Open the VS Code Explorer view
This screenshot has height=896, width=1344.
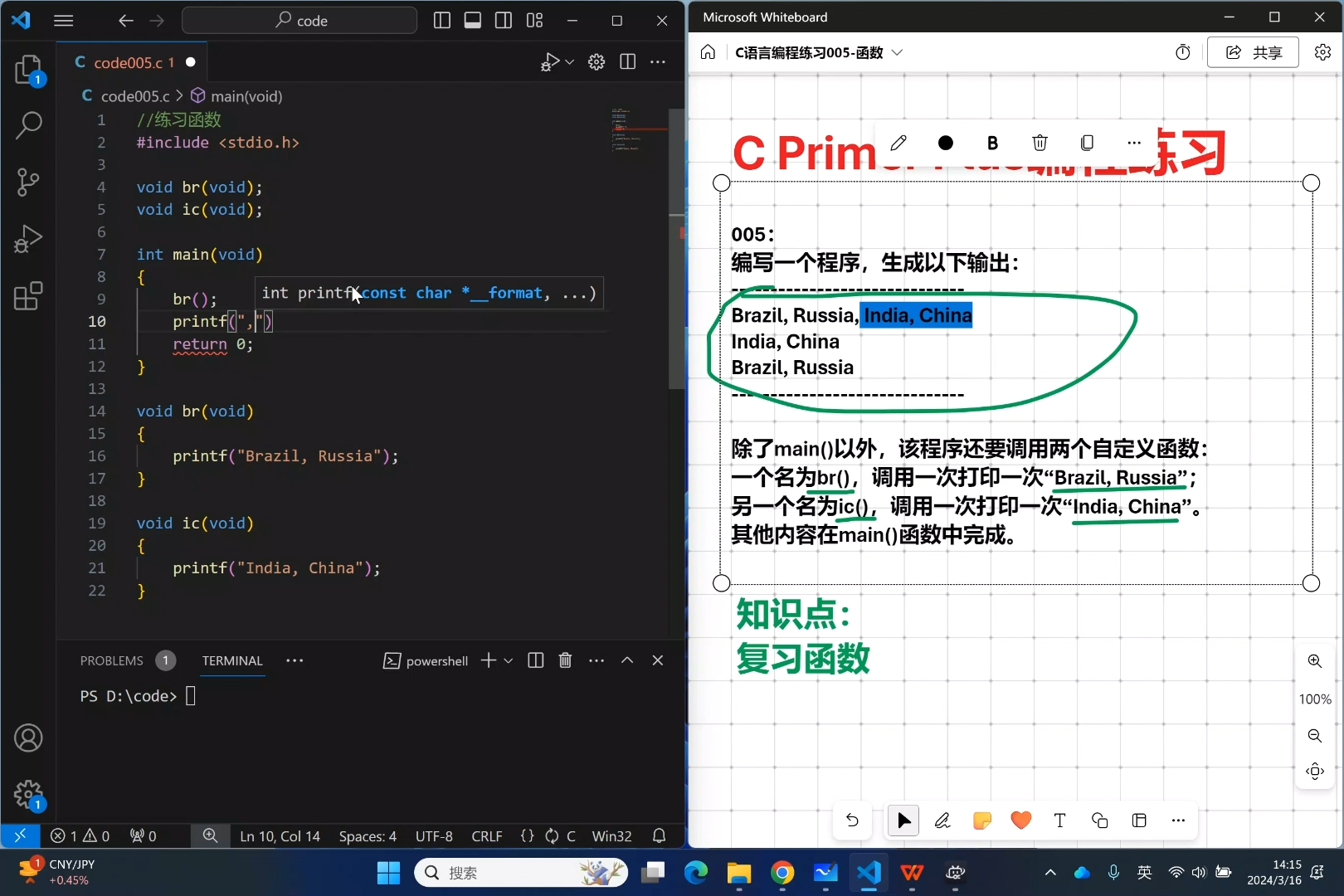click(x=28, y=69)
